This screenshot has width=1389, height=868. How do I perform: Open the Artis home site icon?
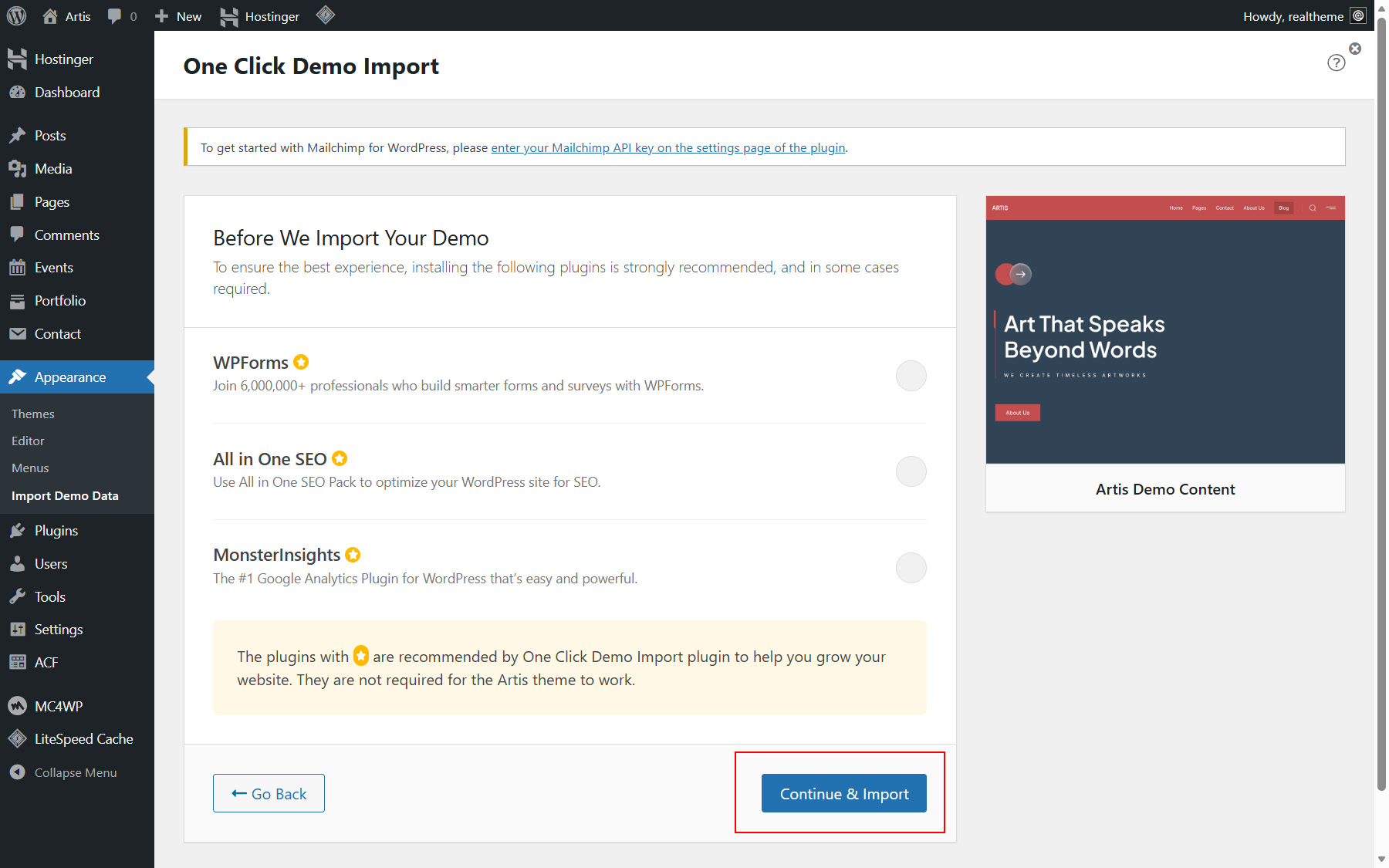click(x=50, y=16)
